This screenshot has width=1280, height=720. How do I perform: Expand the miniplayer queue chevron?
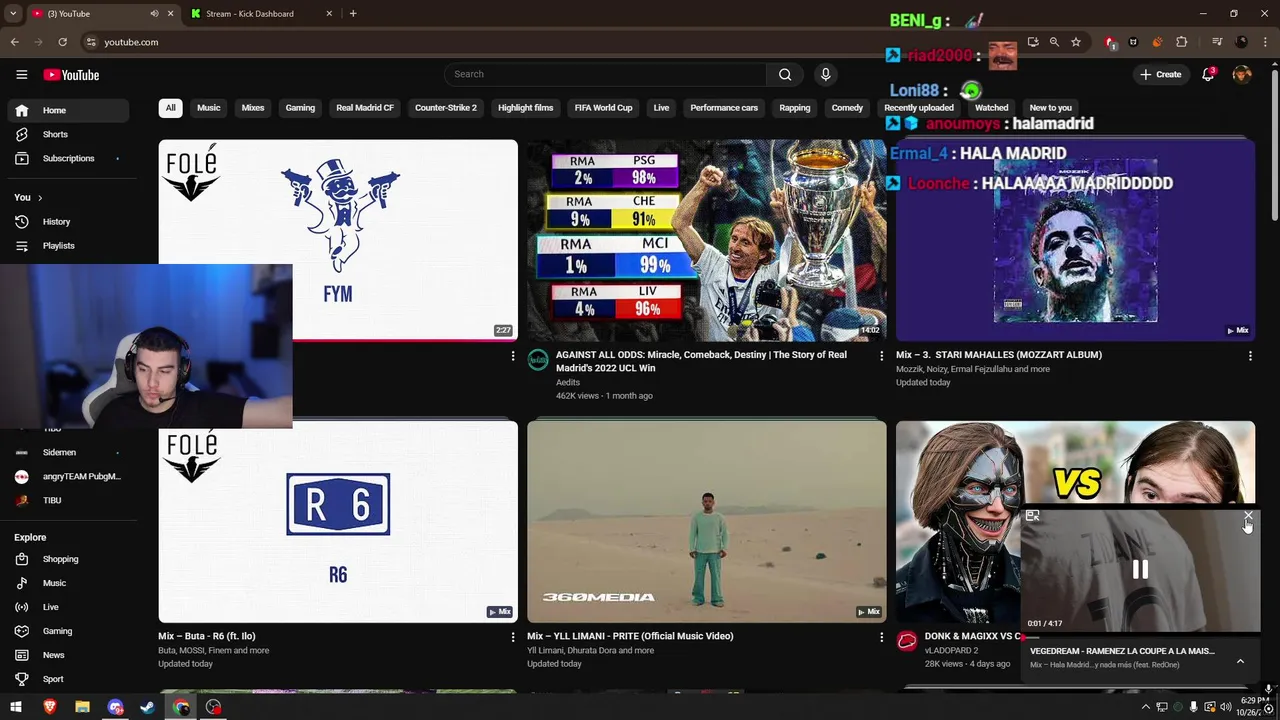pyautogui.click(x=1240, y=661)
